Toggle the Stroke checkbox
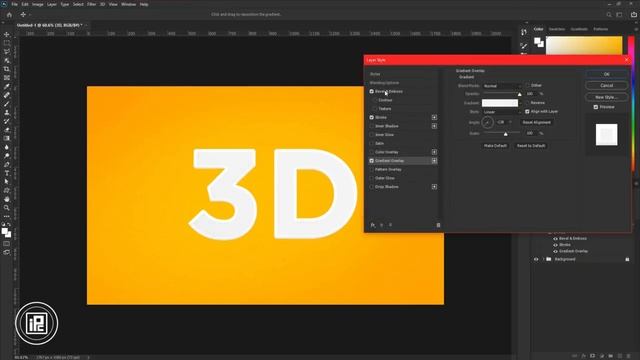640x360 pixels. point(371,118)
